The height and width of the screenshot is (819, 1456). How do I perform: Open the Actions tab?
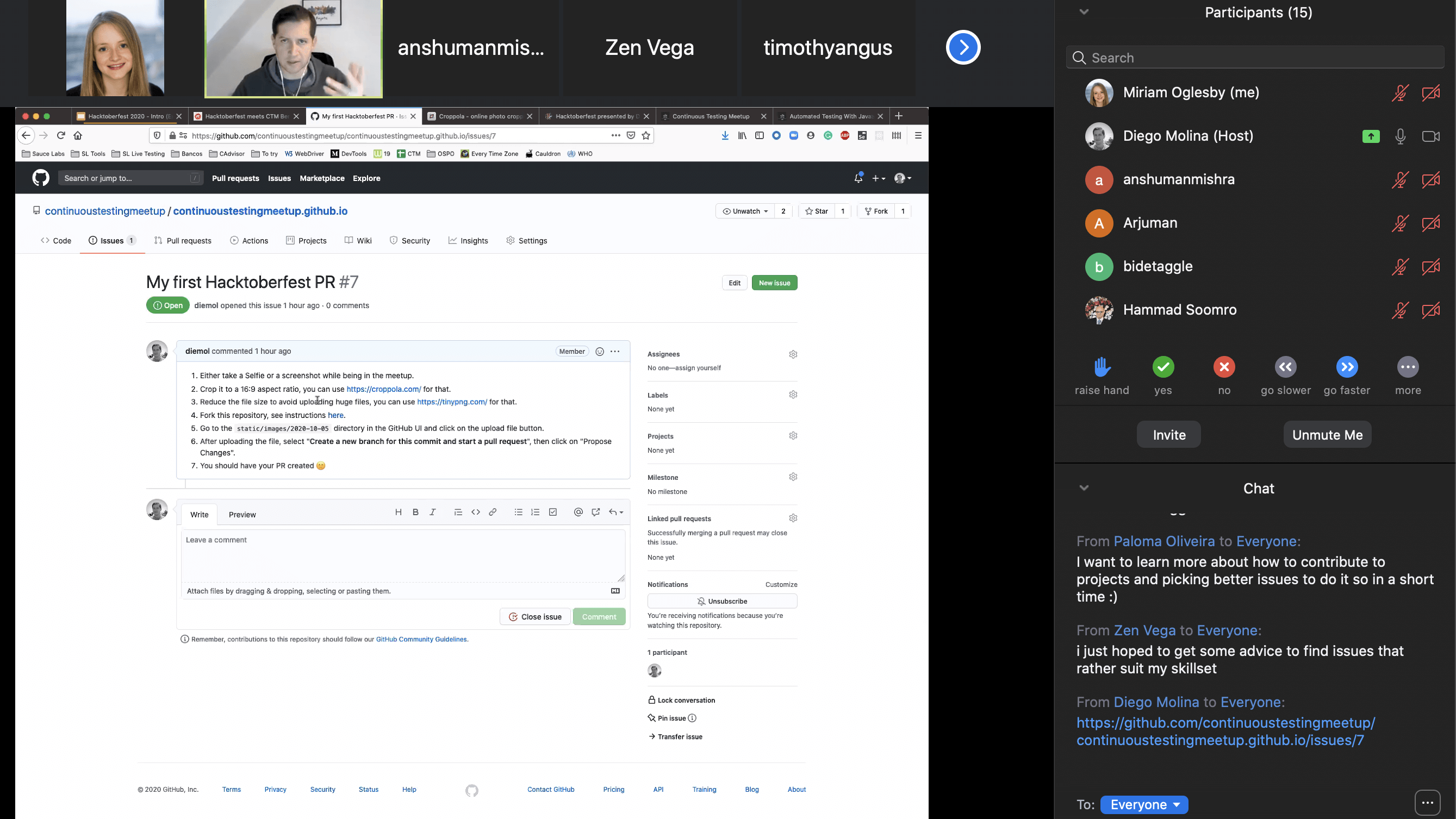[249, 241]
